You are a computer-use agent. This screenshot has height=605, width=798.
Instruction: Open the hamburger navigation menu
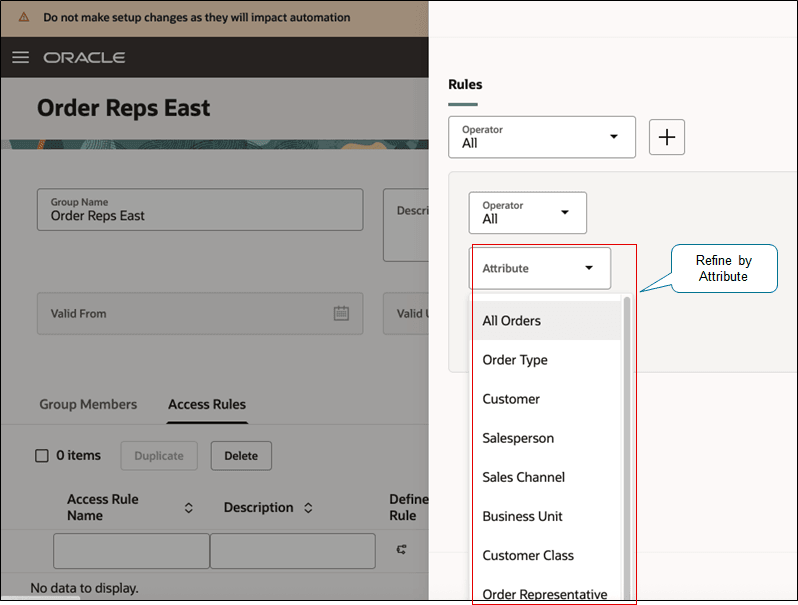20,57
